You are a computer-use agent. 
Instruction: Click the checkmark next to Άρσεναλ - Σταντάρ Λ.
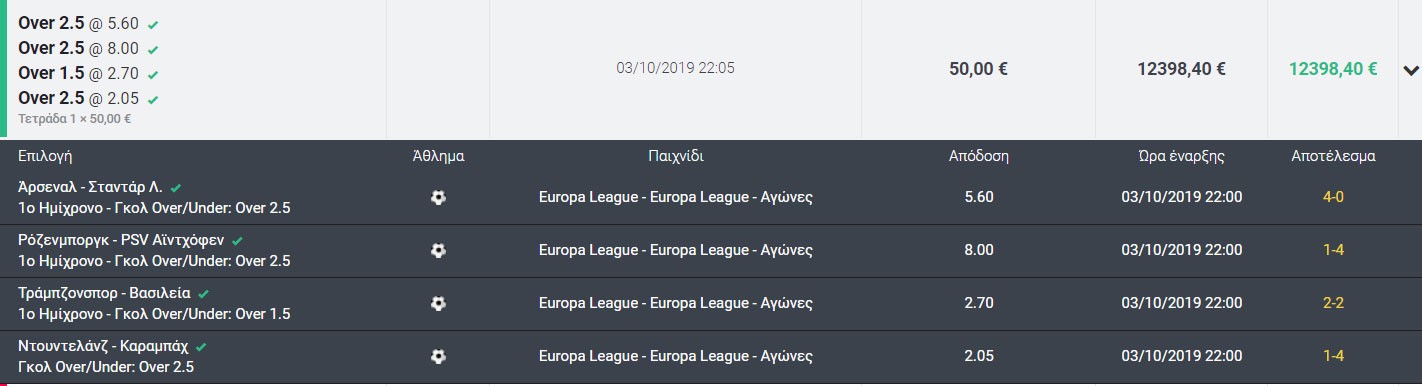pyautogui.click(x=176, y=187)
